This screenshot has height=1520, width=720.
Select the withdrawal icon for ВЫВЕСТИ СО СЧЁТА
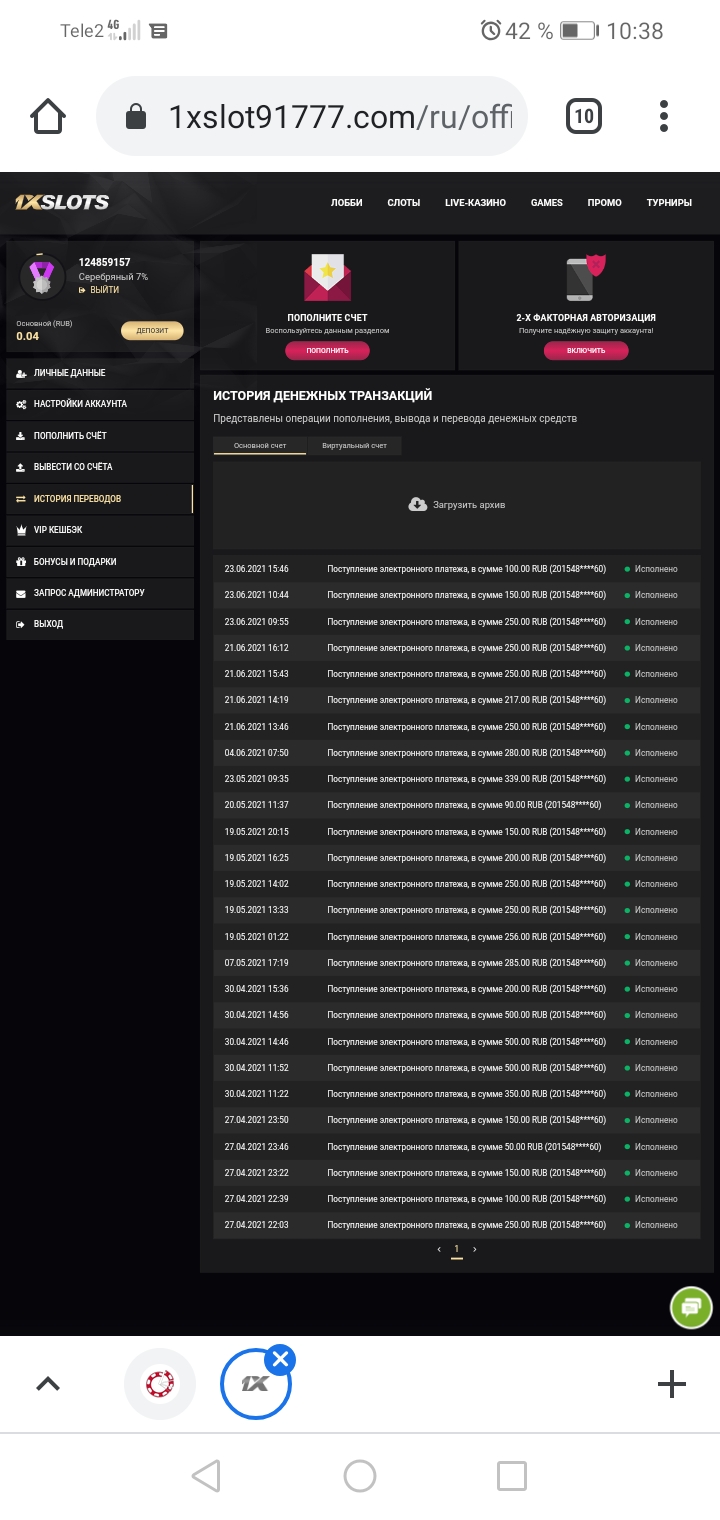coord(22,467)
